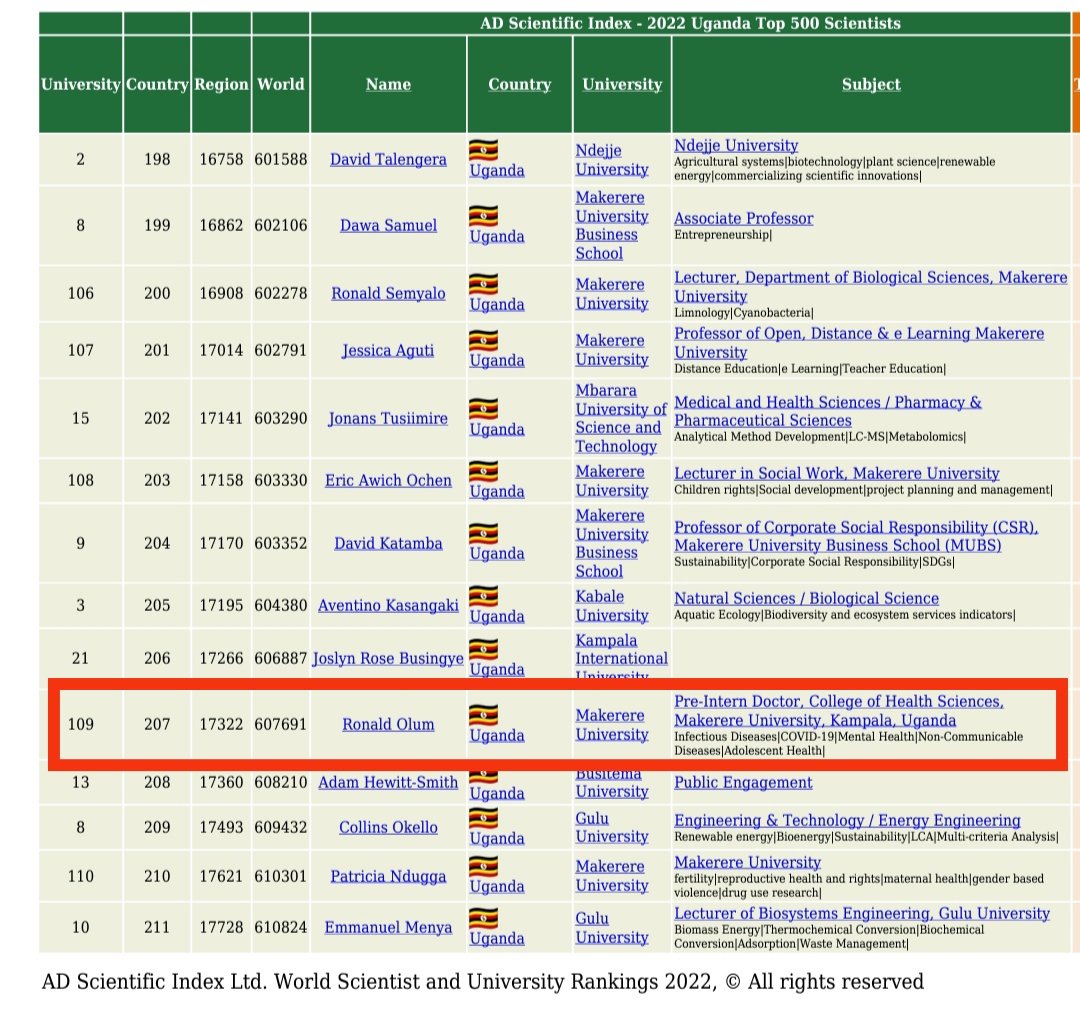Click the AD Scientific Index title header
Screen dimensions: 1080x1024
(x=690, y=23)
